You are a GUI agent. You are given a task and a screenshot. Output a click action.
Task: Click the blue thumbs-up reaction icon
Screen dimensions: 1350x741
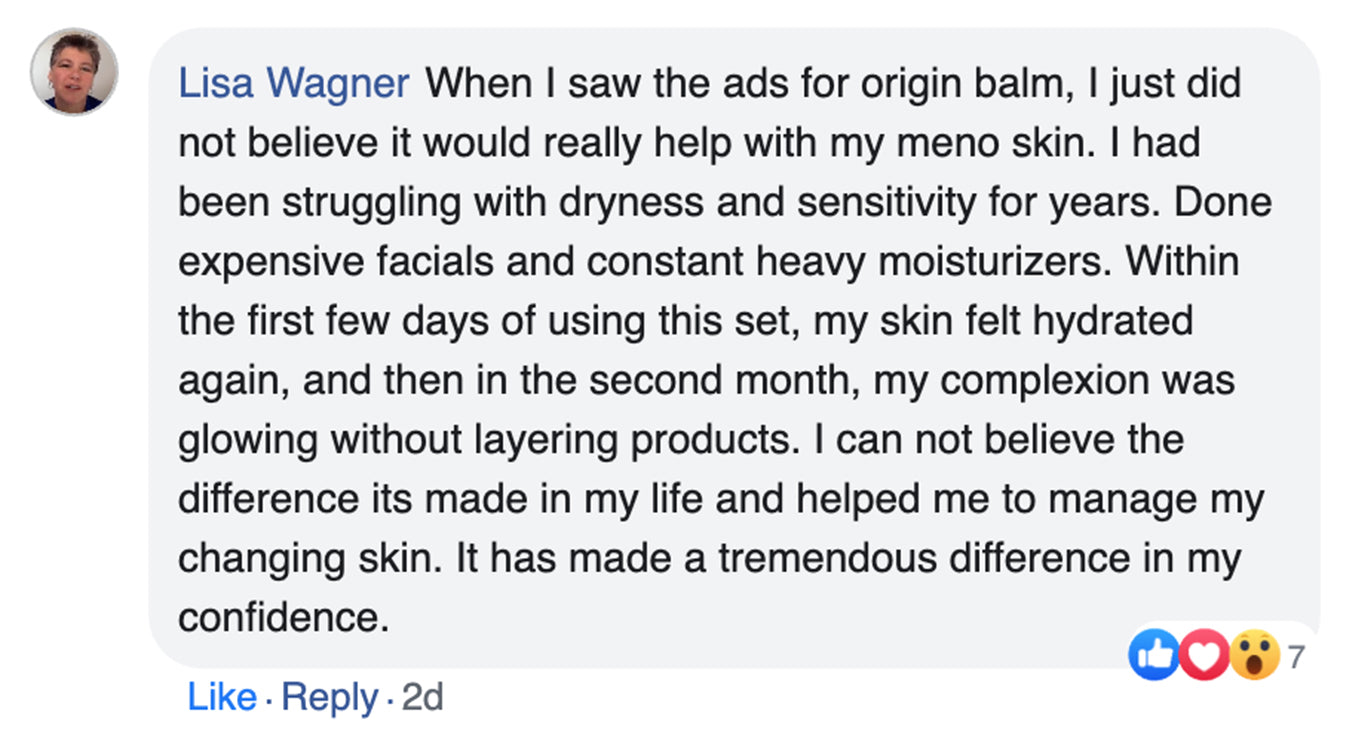tap(1153, 656)
